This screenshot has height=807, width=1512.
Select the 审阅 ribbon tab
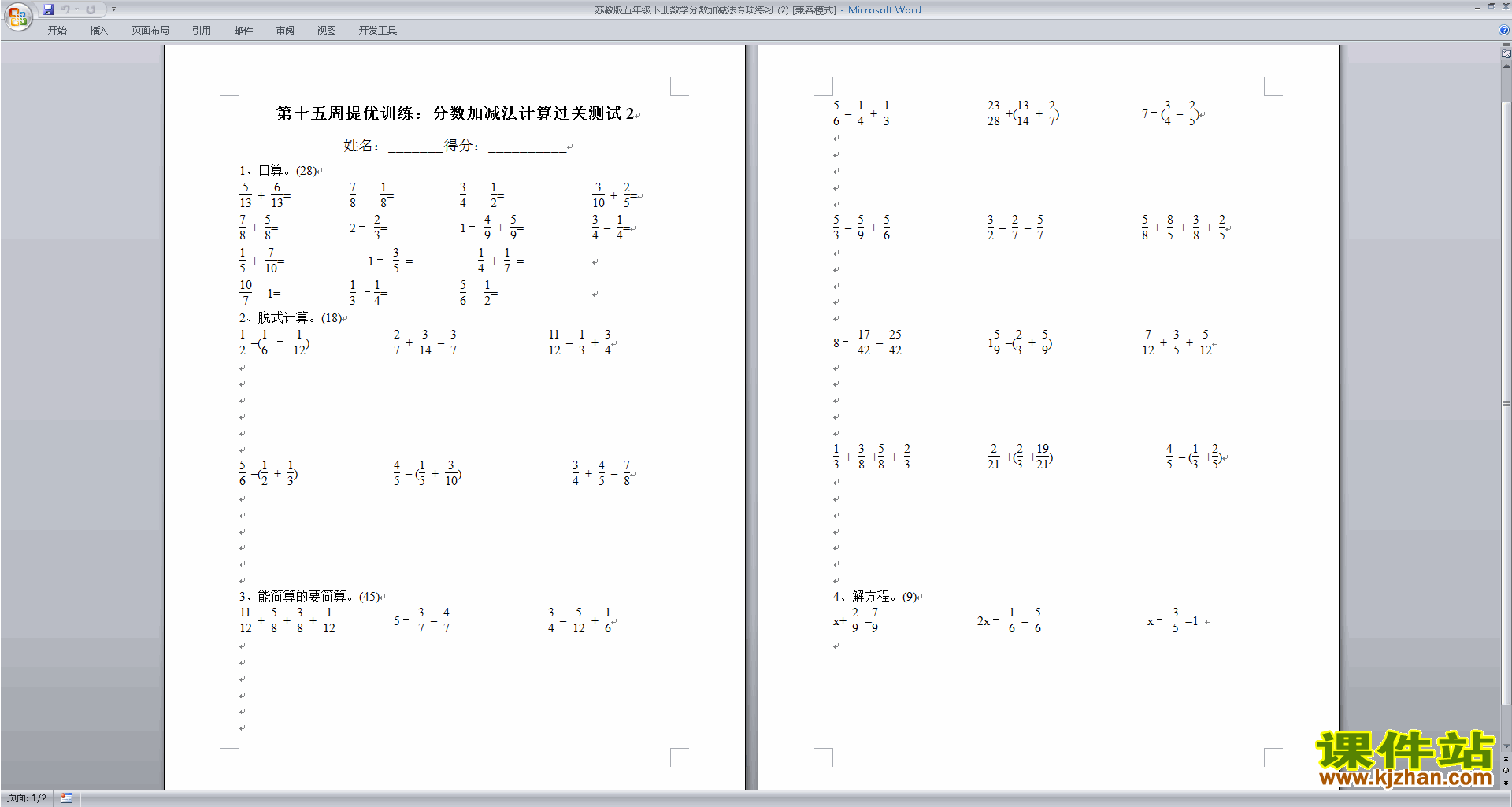point(285,31)
